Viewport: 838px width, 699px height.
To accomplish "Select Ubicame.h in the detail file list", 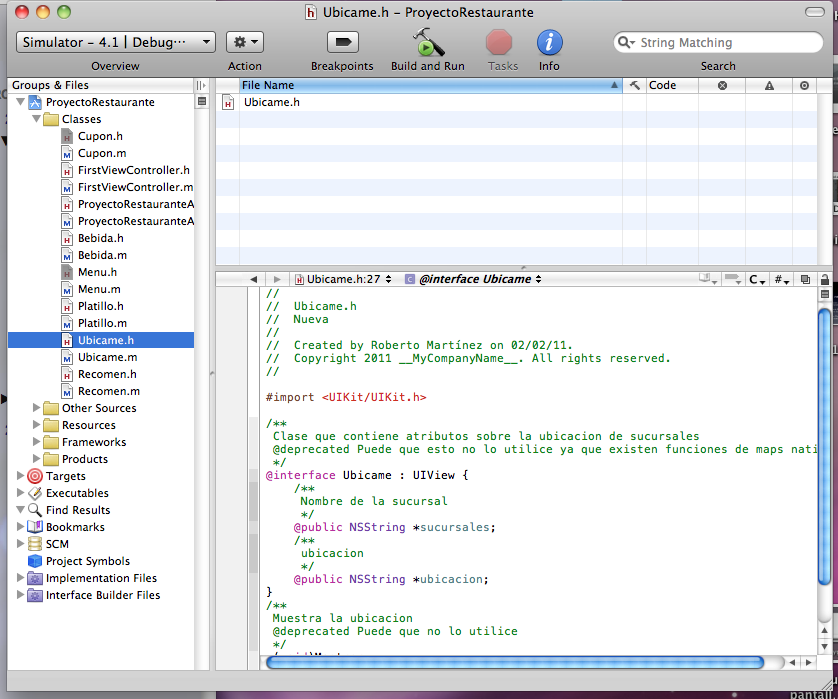I will (x=271, y=102).
